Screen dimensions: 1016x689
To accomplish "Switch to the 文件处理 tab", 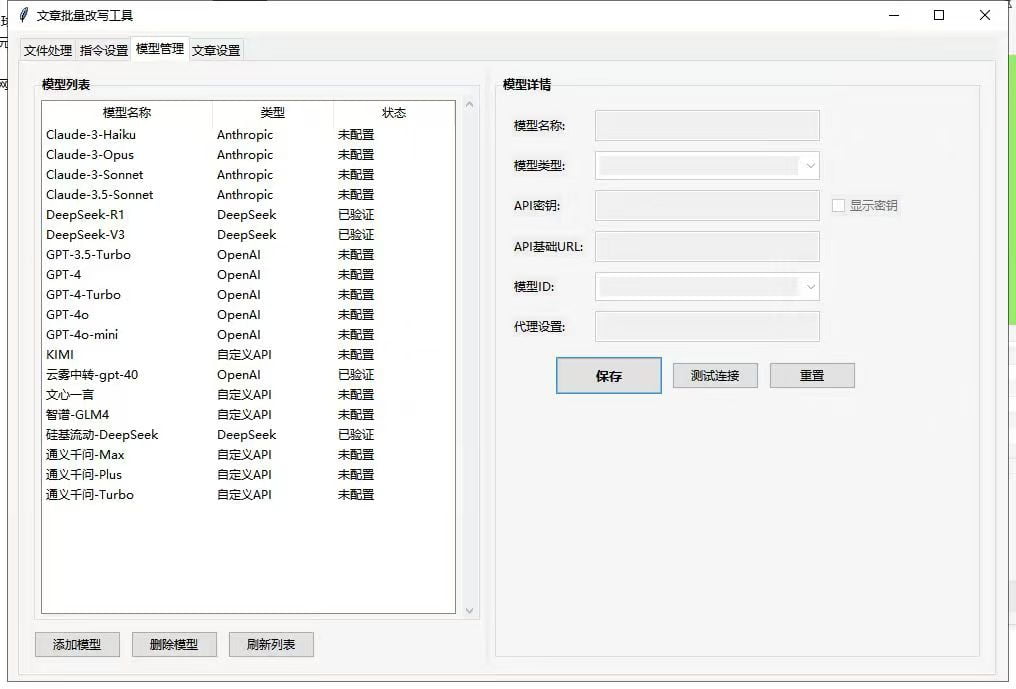I will coord(47,50).
